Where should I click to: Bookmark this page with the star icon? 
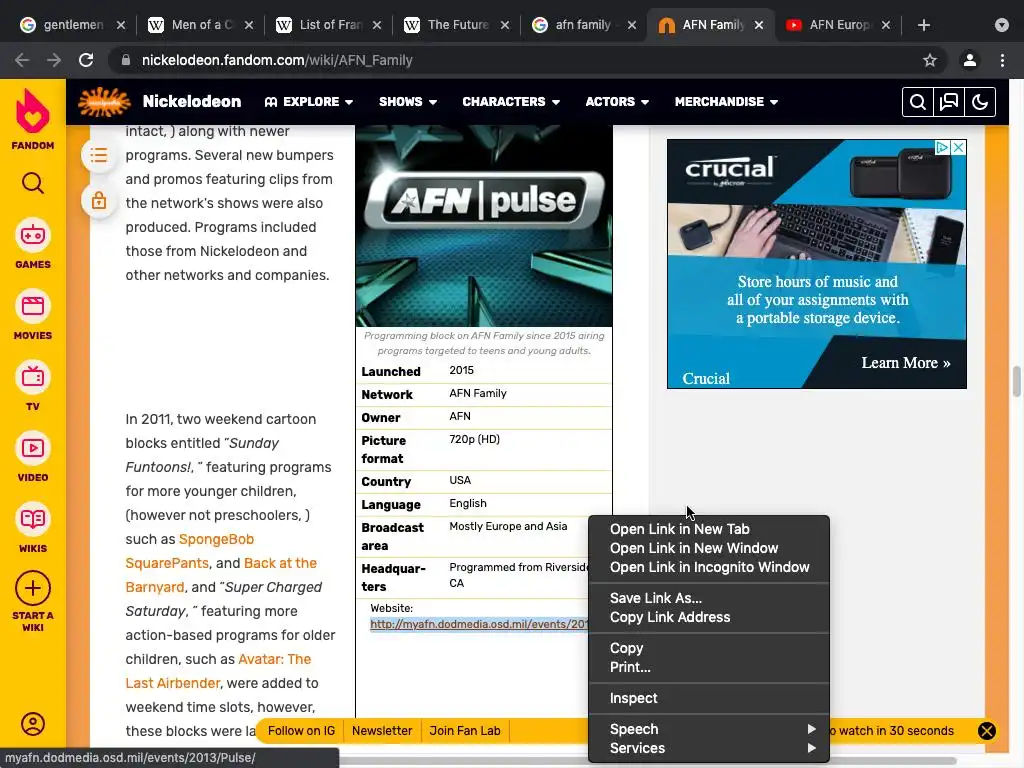coord(930,60)
